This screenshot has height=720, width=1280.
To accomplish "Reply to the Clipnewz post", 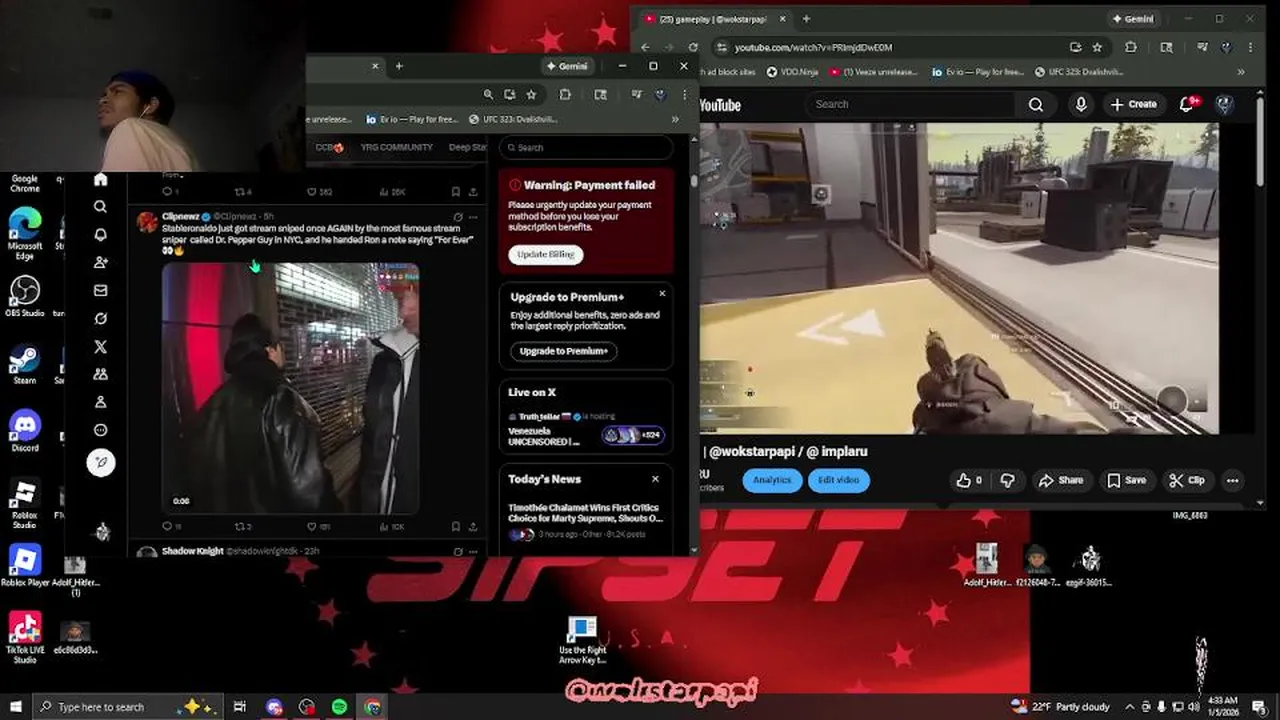I will pos(168,526).
